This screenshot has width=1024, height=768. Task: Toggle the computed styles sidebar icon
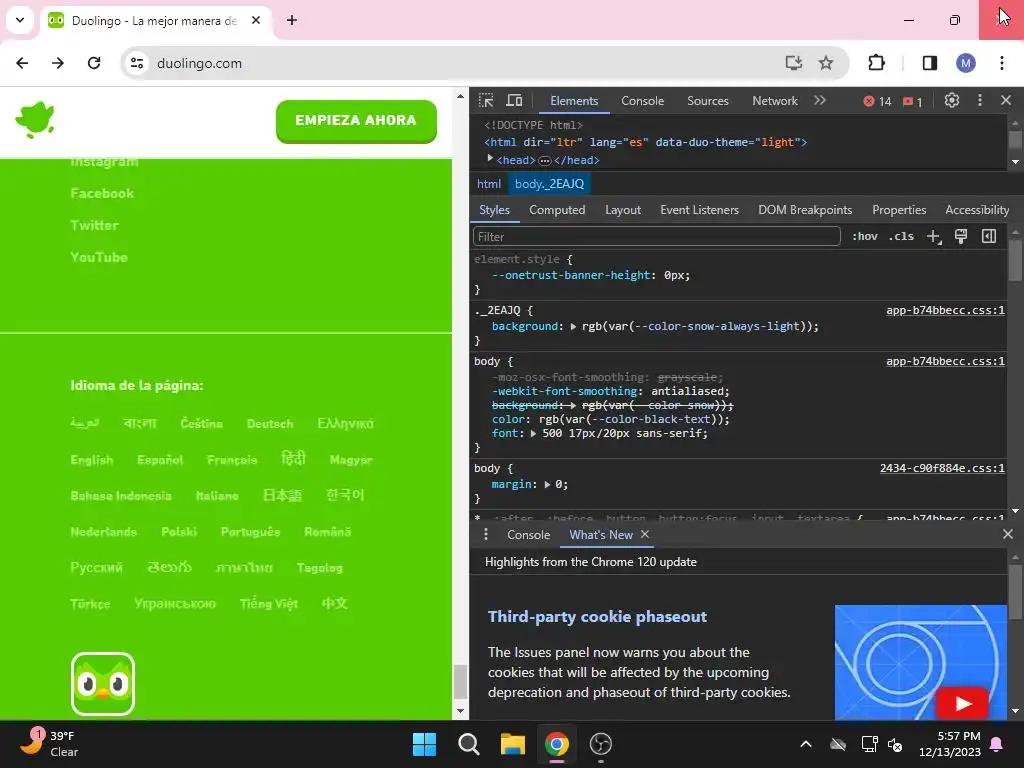point(989,236)
